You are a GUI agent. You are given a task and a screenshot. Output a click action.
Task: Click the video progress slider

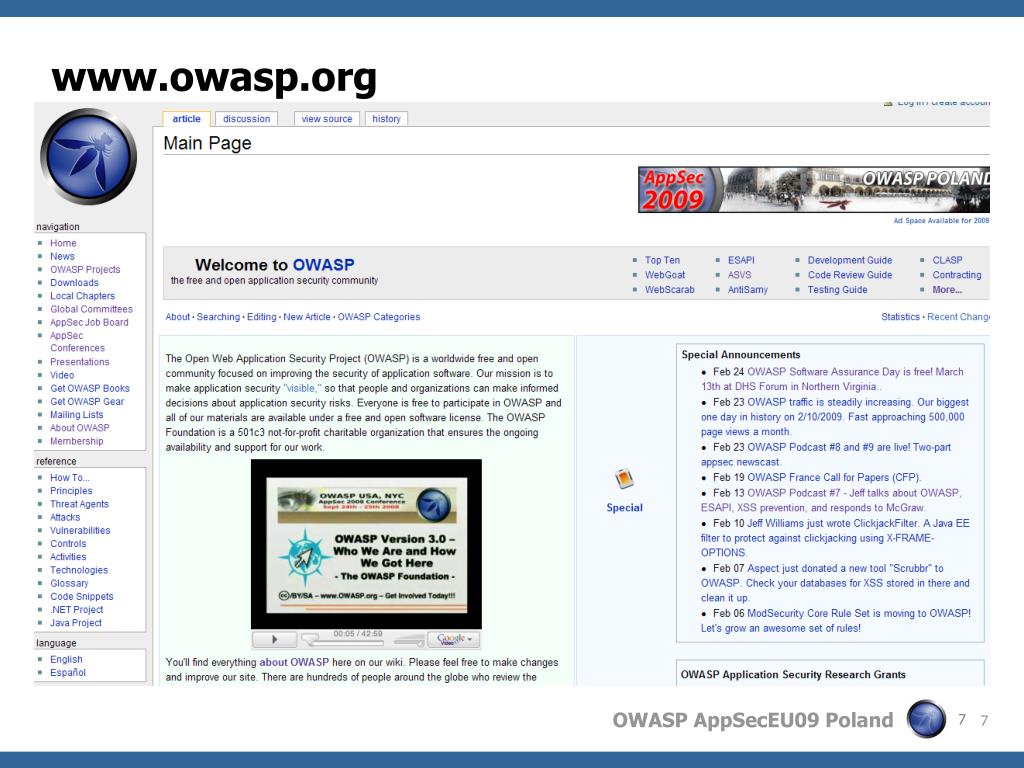pos(346,641)
